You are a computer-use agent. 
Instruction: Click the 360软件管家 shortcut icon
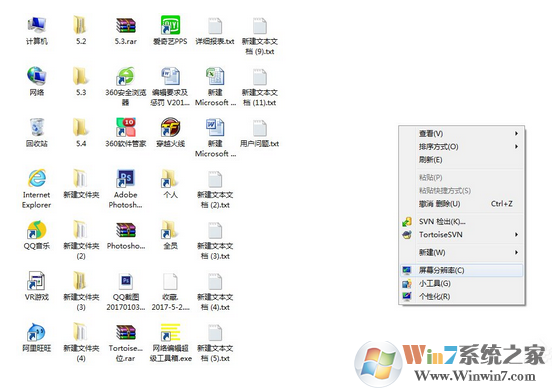(x=126, y=133)
